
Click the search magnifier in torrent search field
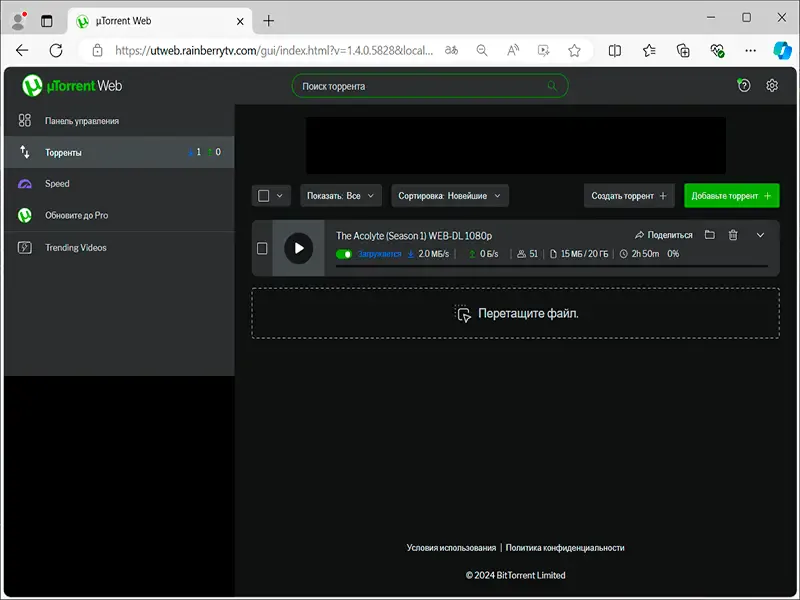(552, 86)
